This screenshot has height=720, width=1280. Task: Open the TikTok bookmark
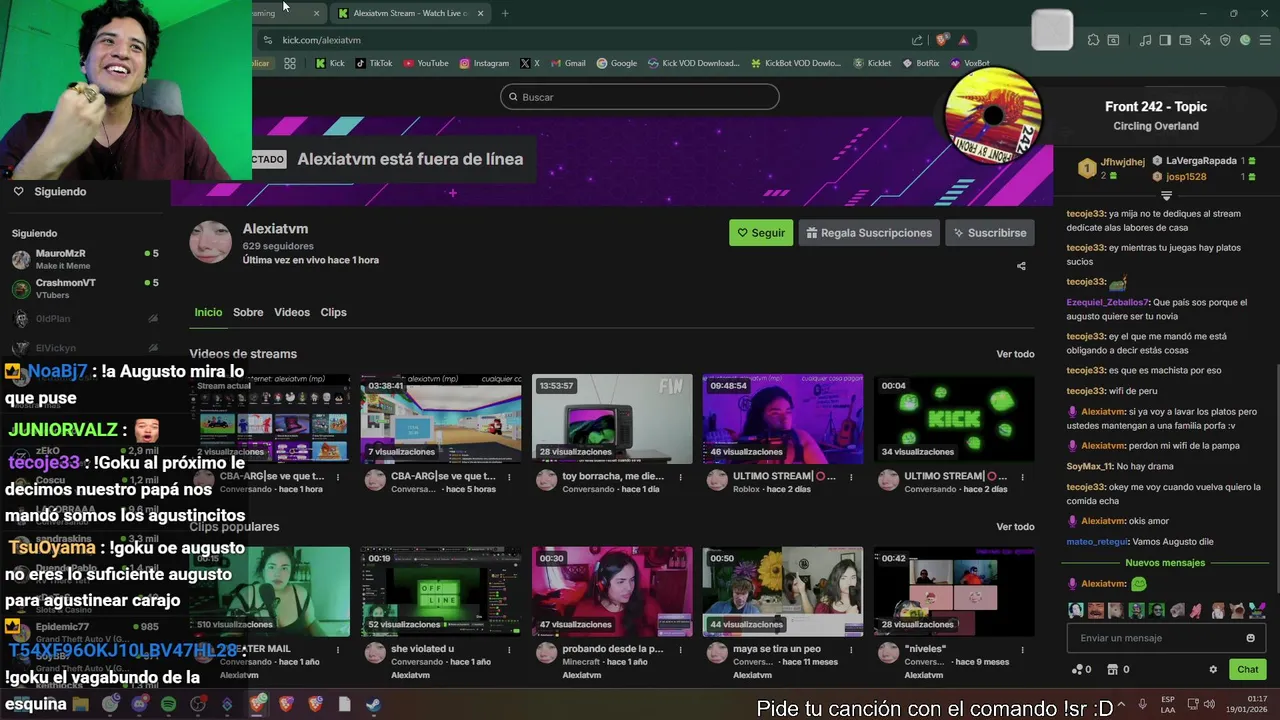(374, 63)
